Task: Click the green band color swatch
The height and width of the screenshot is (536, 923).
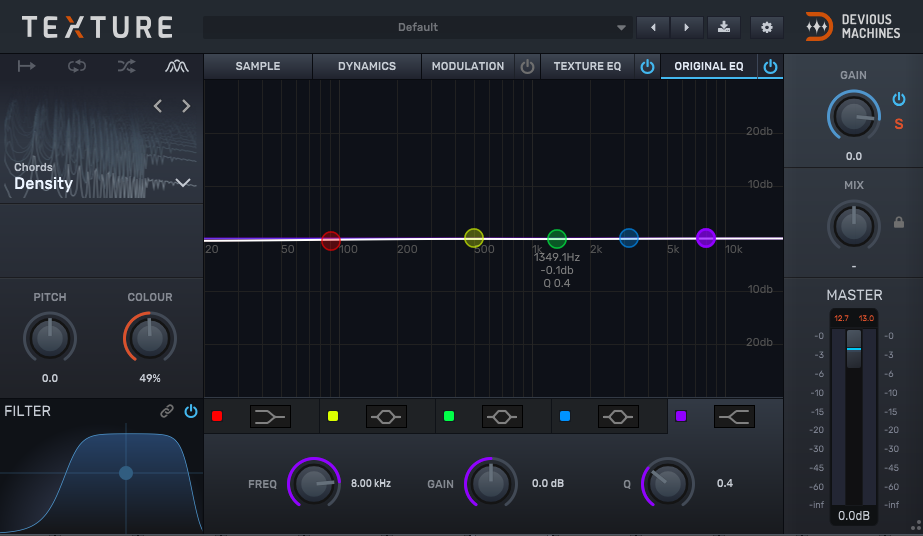Action: (x=449, y=417)
